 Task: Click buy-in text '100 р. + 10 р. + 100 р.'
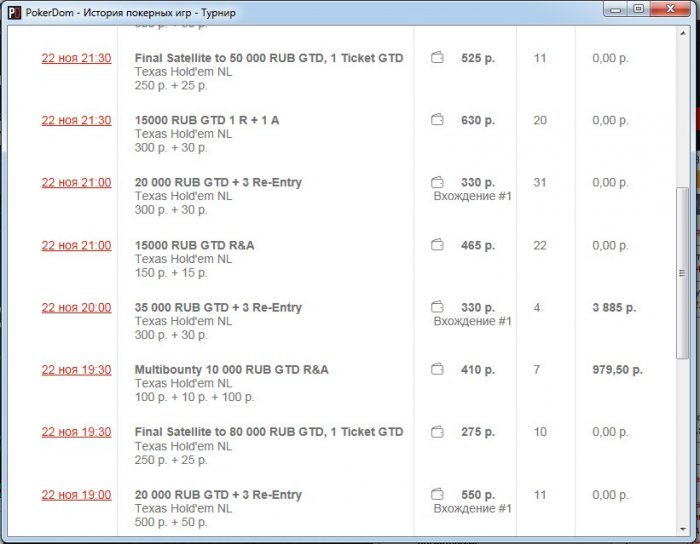point(194,397)
